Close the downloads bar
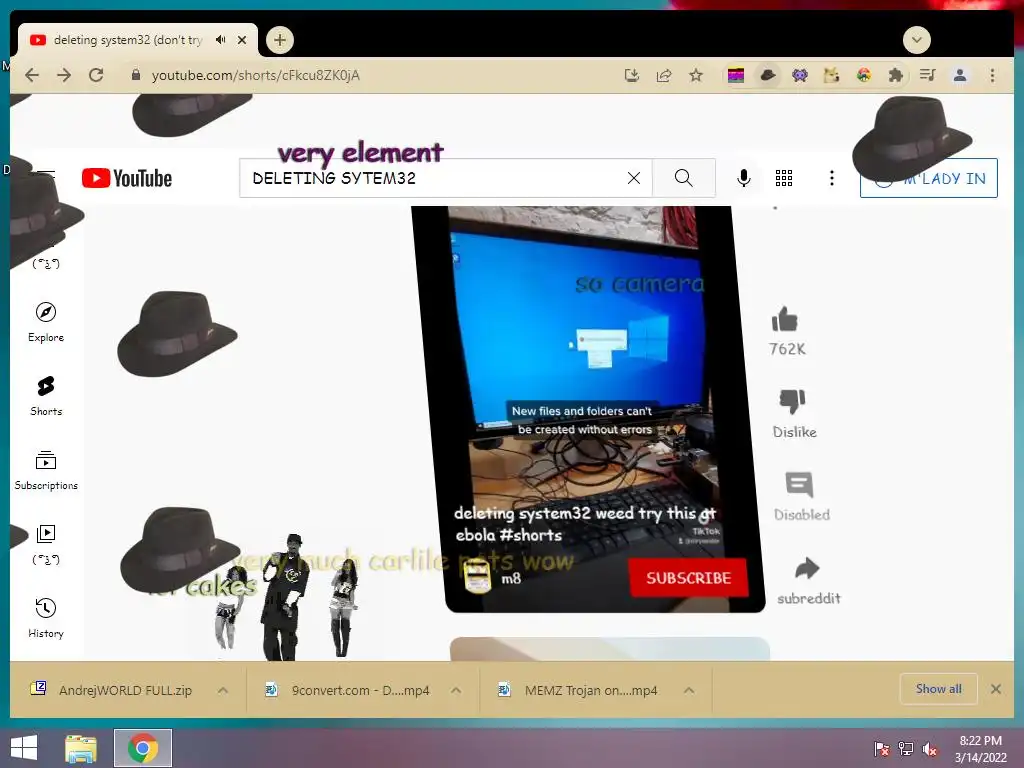 point(996,689)
